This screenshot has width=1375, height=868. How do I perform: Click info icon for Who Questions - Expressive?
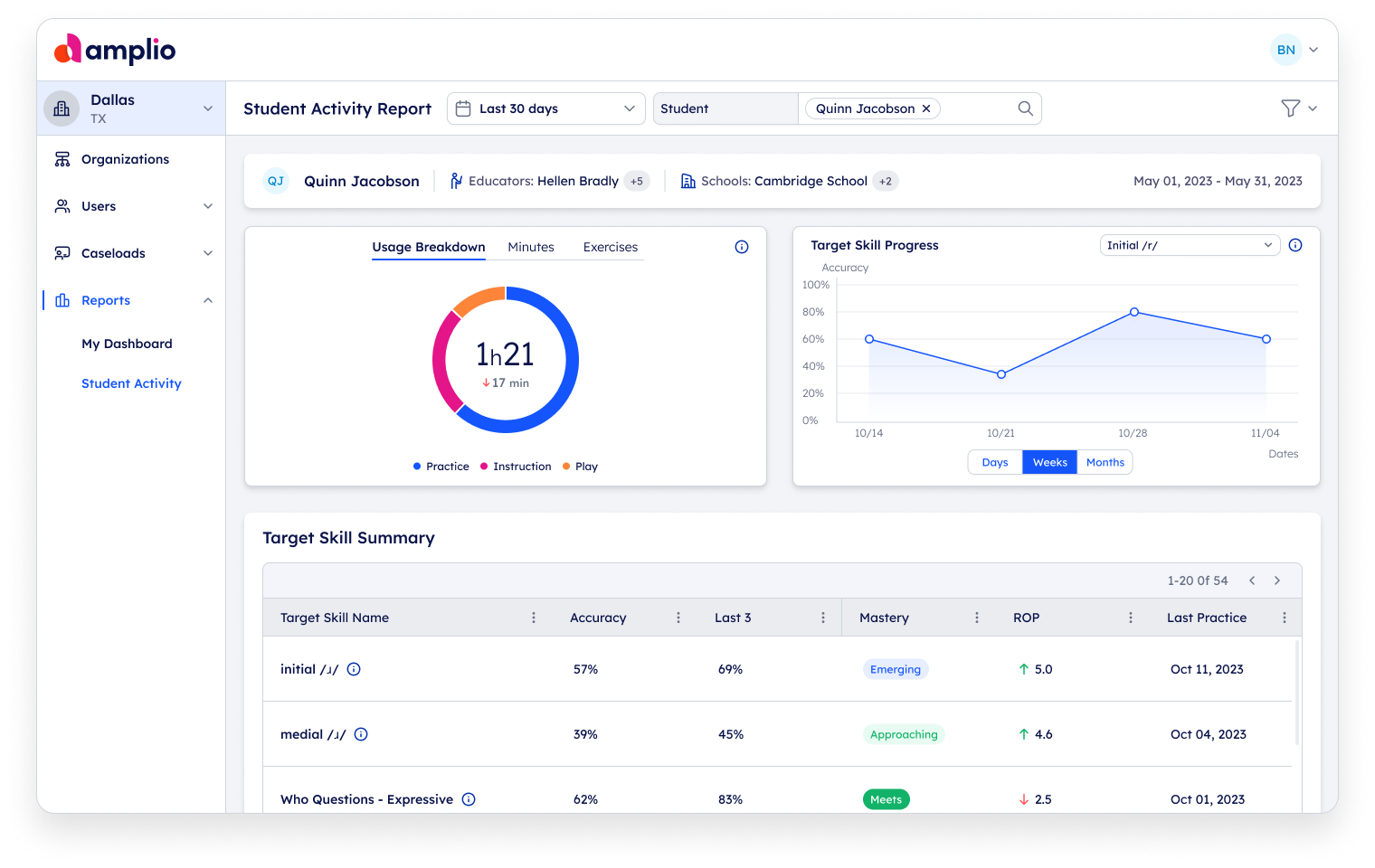point(469,799)
